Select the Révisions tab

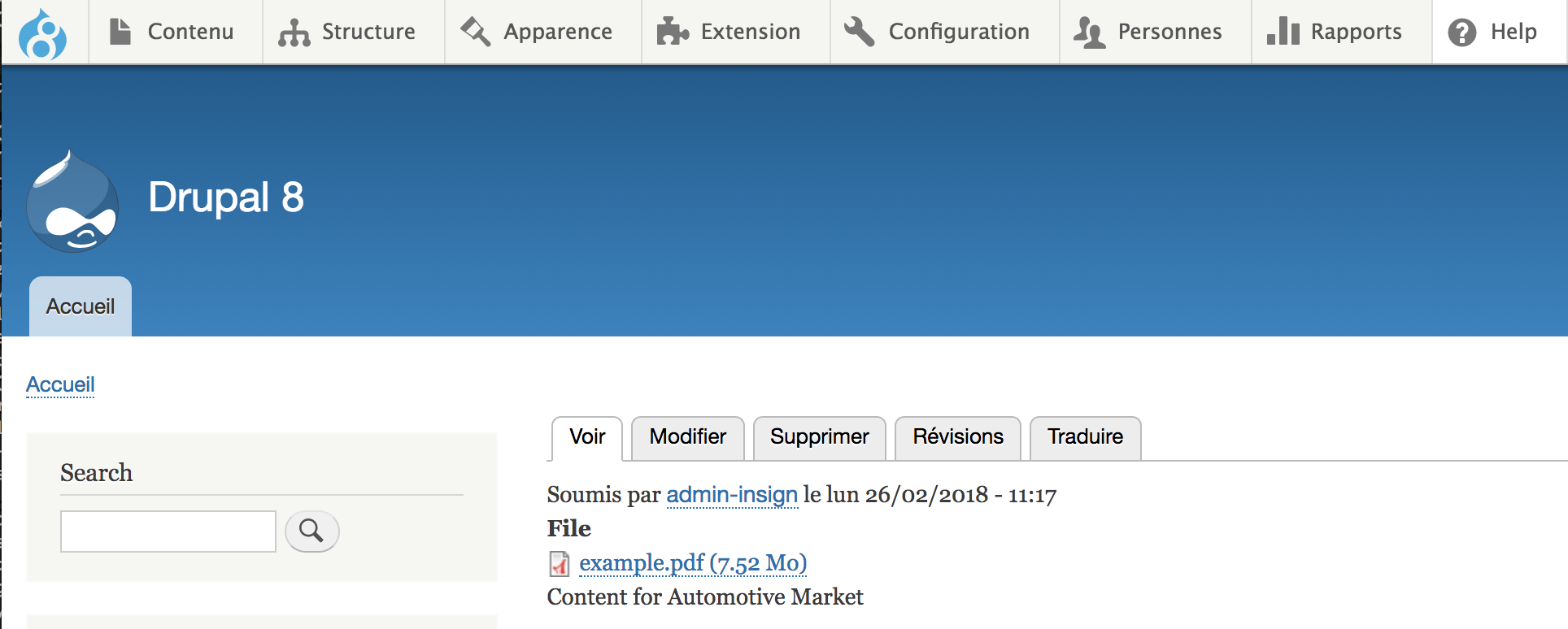click(958, 438)
